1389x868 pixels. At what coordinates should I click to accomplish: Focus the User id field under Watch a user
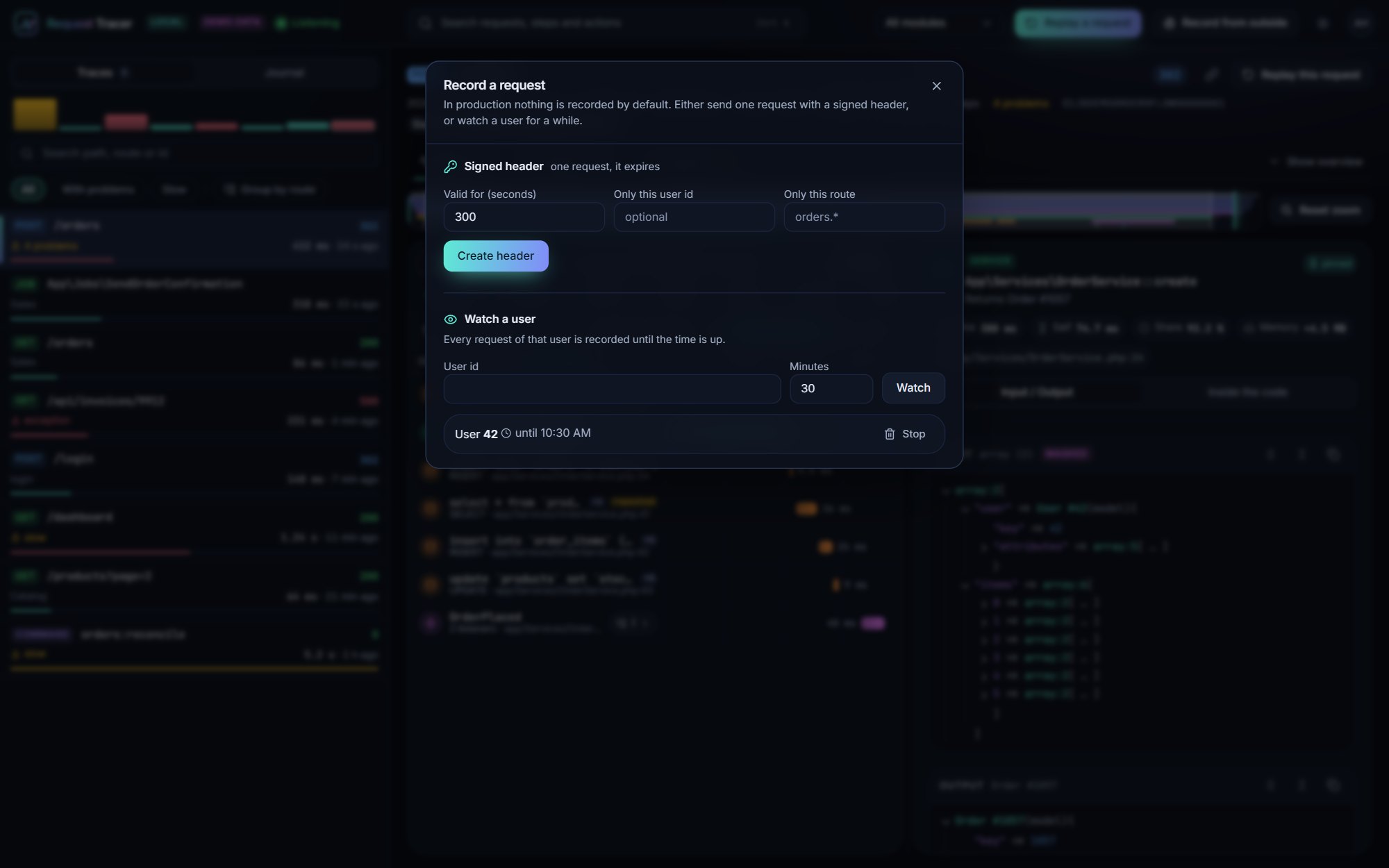coord(612,389)
